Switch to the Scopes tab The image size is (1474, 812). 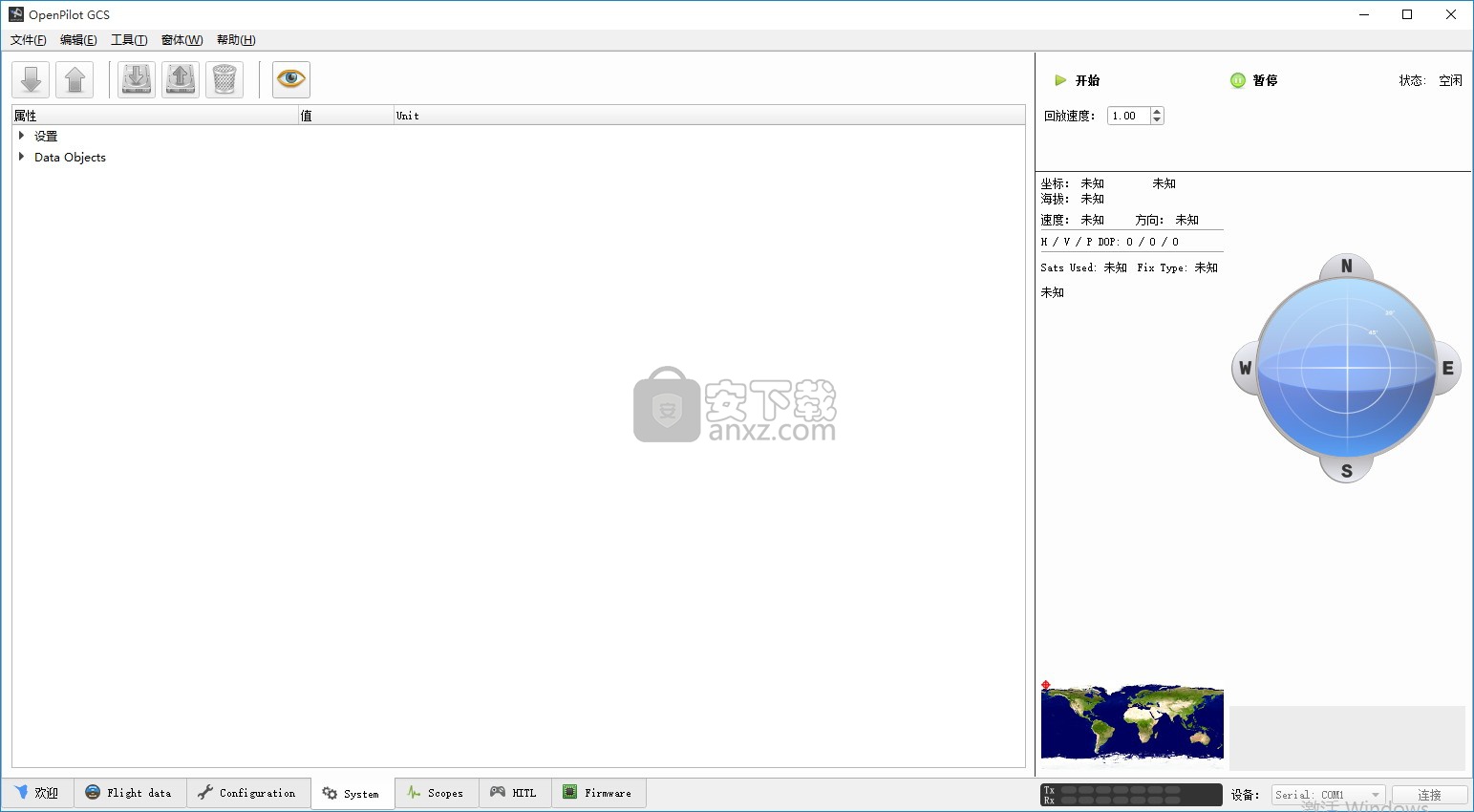pyautogui.click(x=436, y=793)
